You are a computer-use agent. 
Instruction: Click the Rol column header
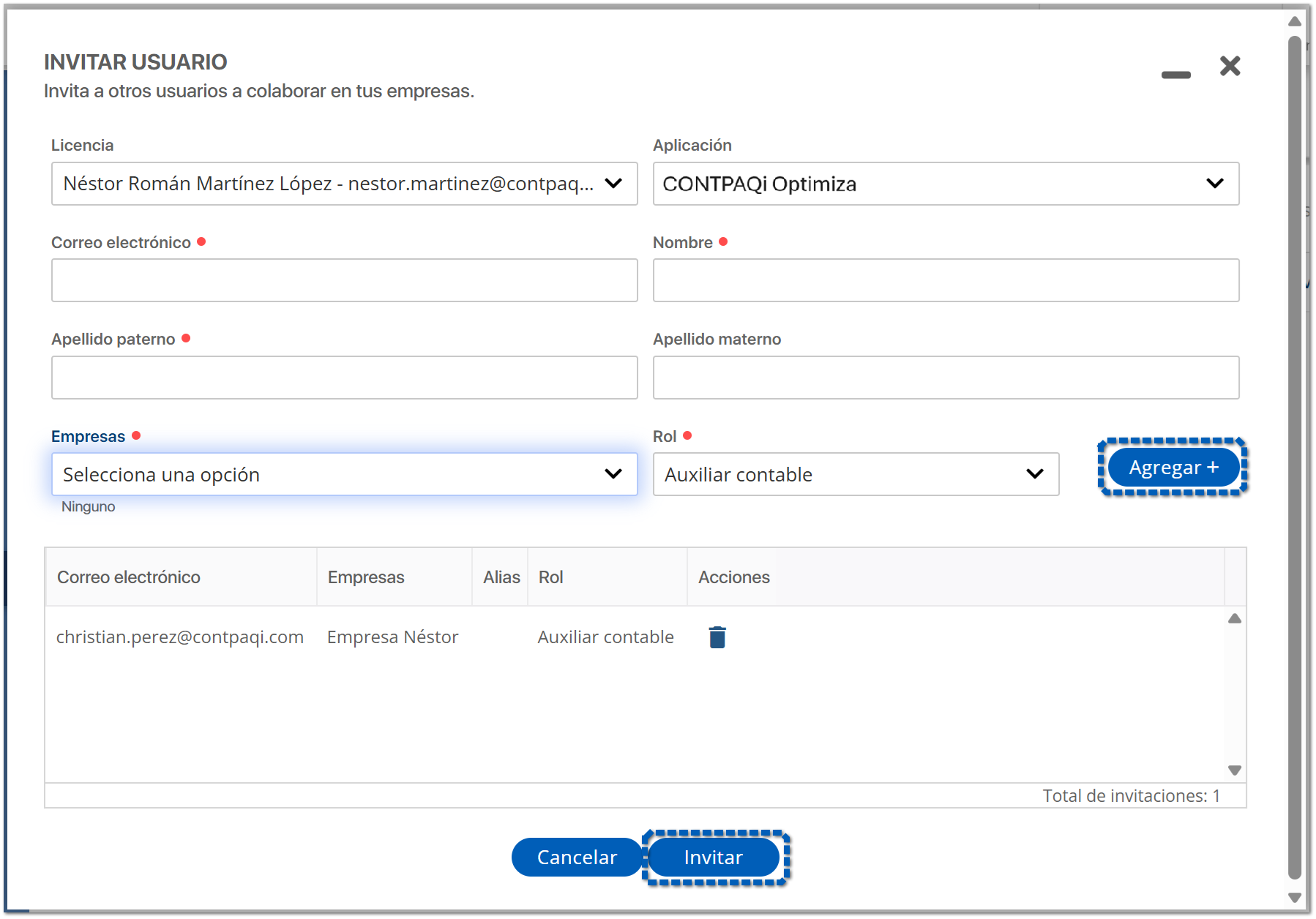coord(551,577)
